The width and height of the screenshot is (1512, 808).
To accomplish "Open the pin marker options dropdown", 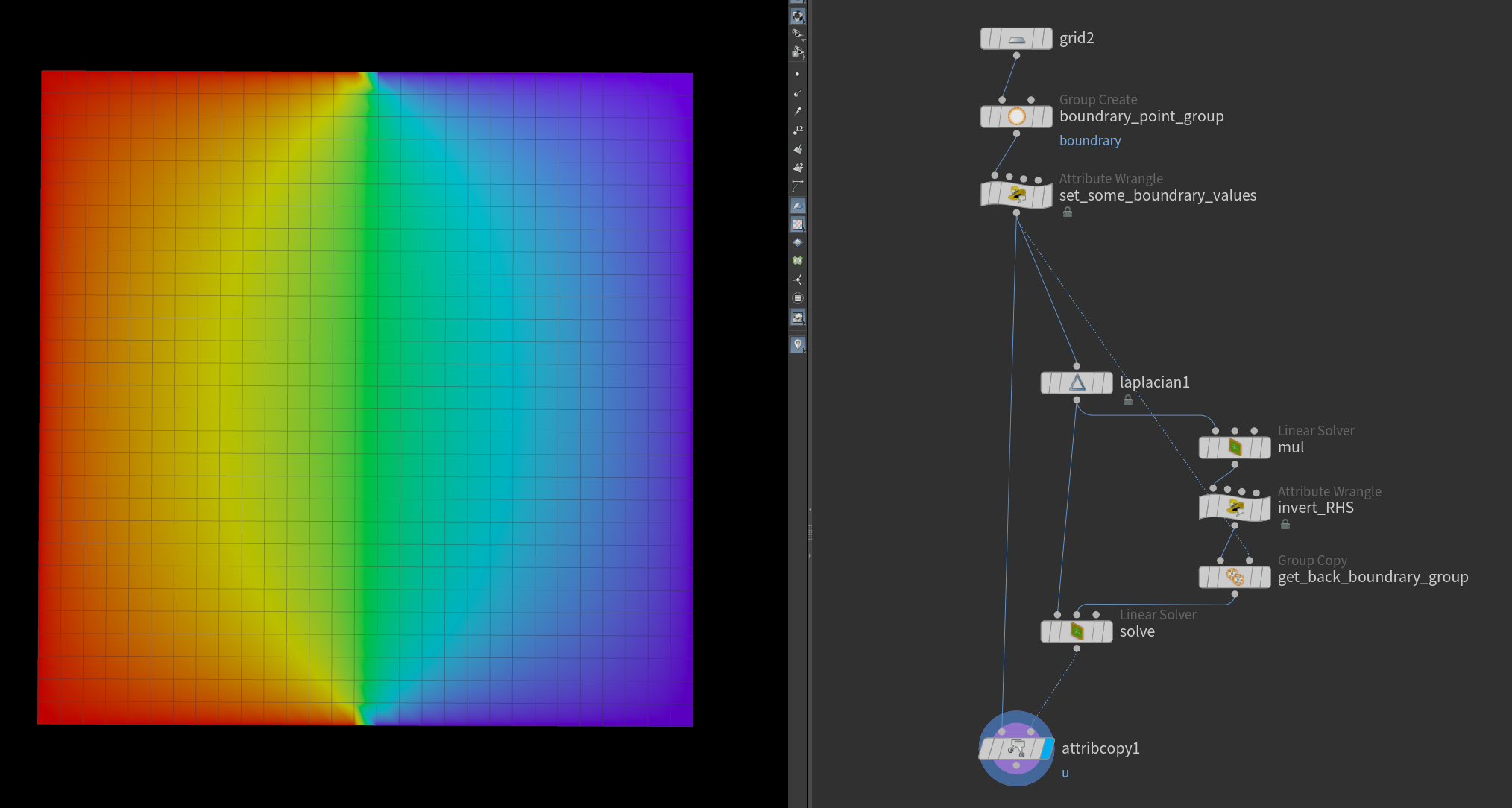I will [797, 344].
